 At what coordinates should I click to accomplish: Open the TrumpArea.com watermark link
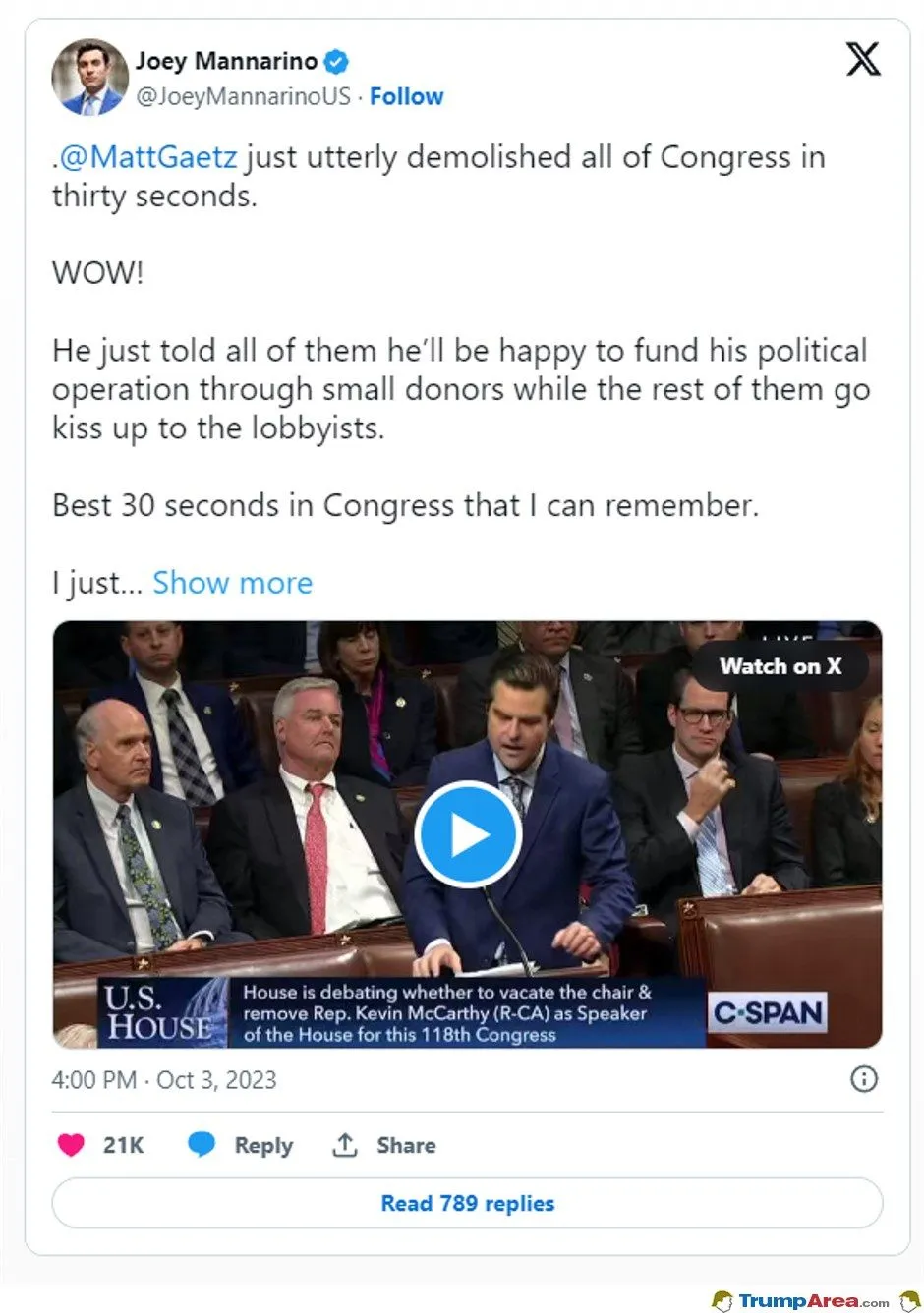click(814, 1300)
